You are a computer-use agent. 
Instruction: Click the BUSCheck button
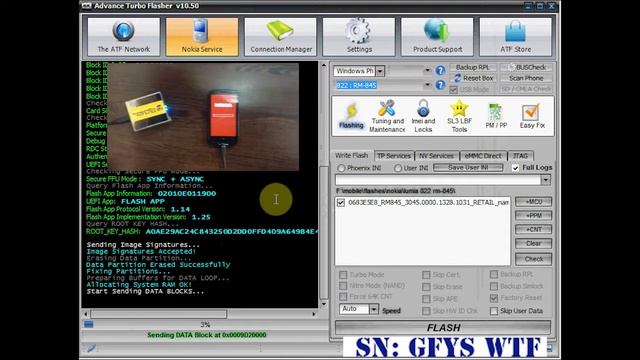526,67
